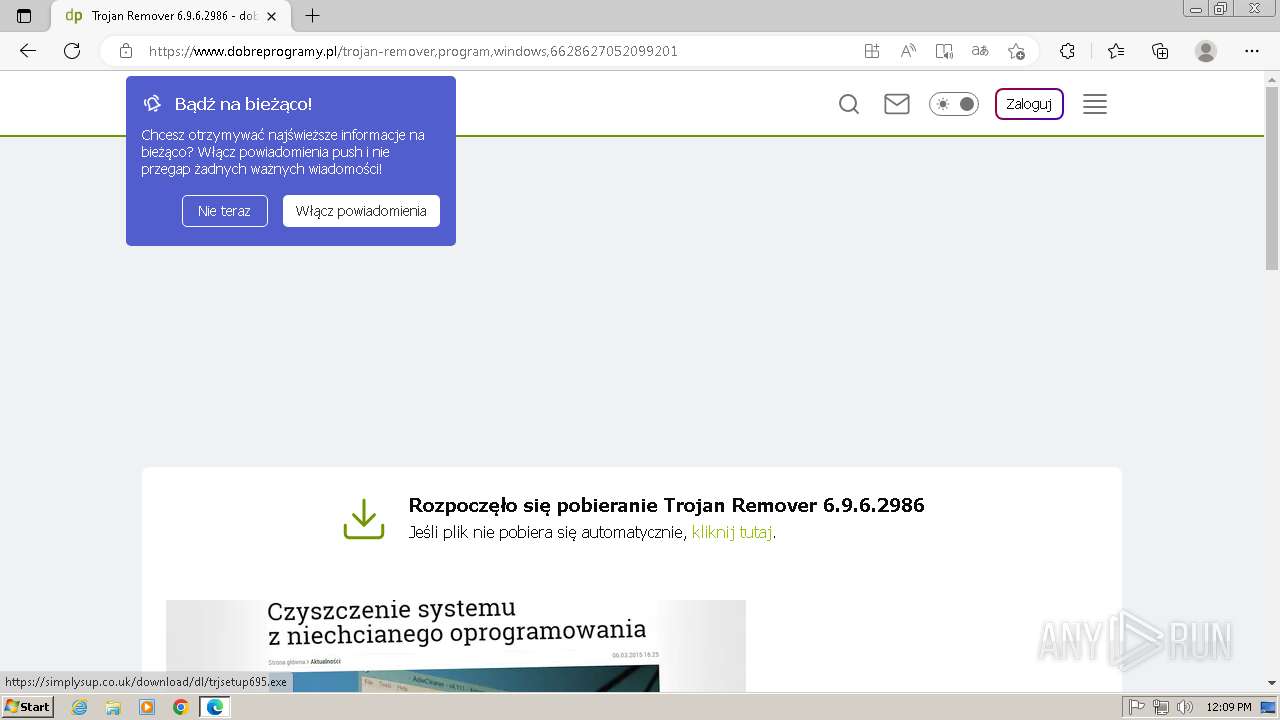1280x720 pixels.
Task: Open the Translate page icon
Action: point(980,51)
